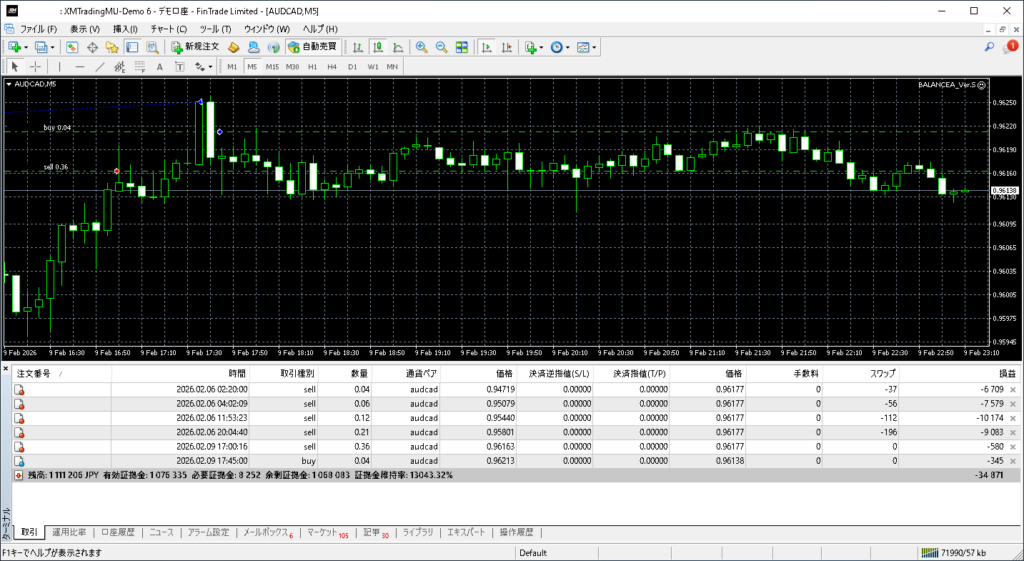Tile chart windows with the grid icon

pyautogui.click(x=461, y=47)
